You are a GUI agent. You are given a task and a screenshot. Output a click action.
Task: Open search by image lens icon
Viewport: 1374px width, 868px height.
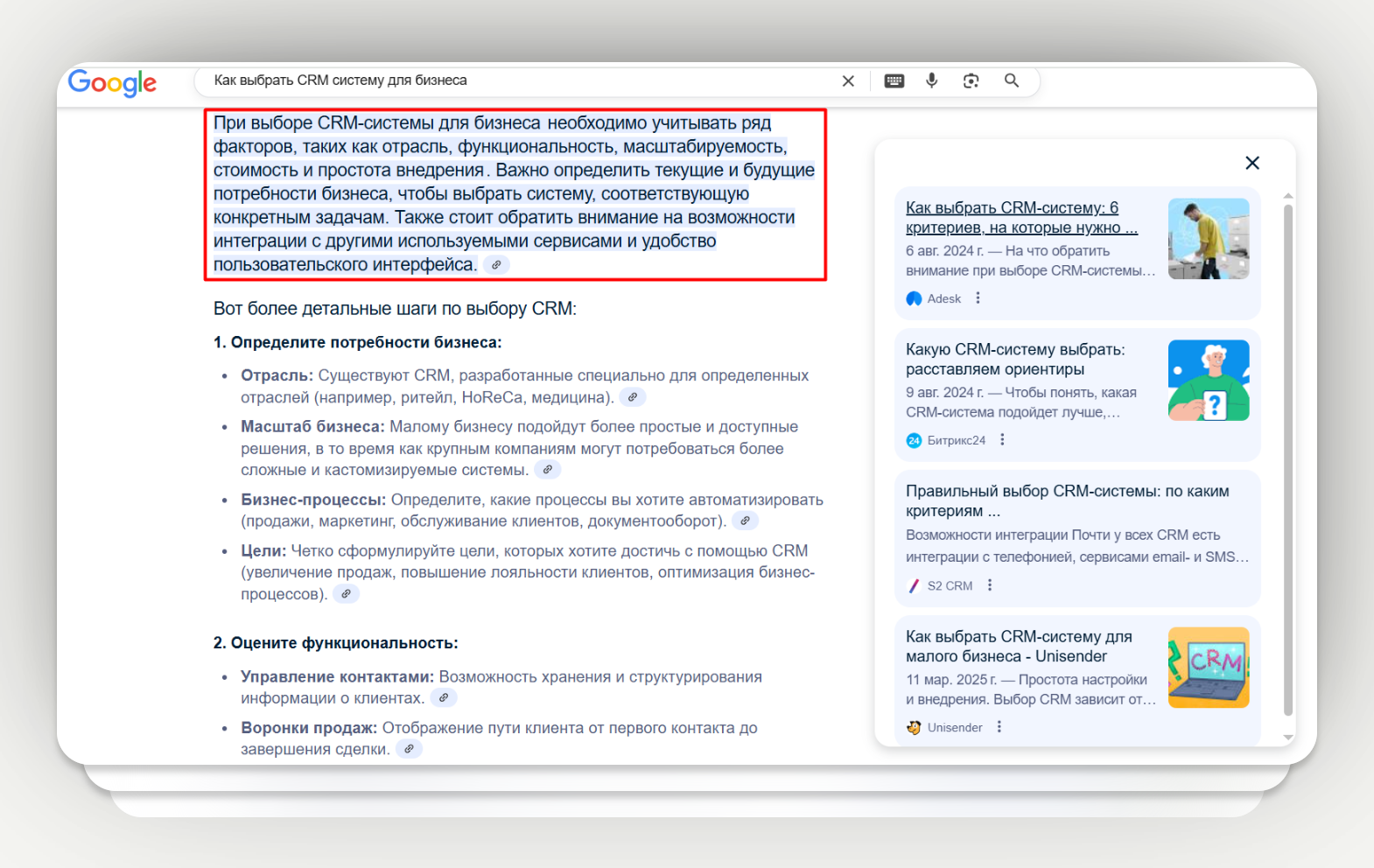971,81
